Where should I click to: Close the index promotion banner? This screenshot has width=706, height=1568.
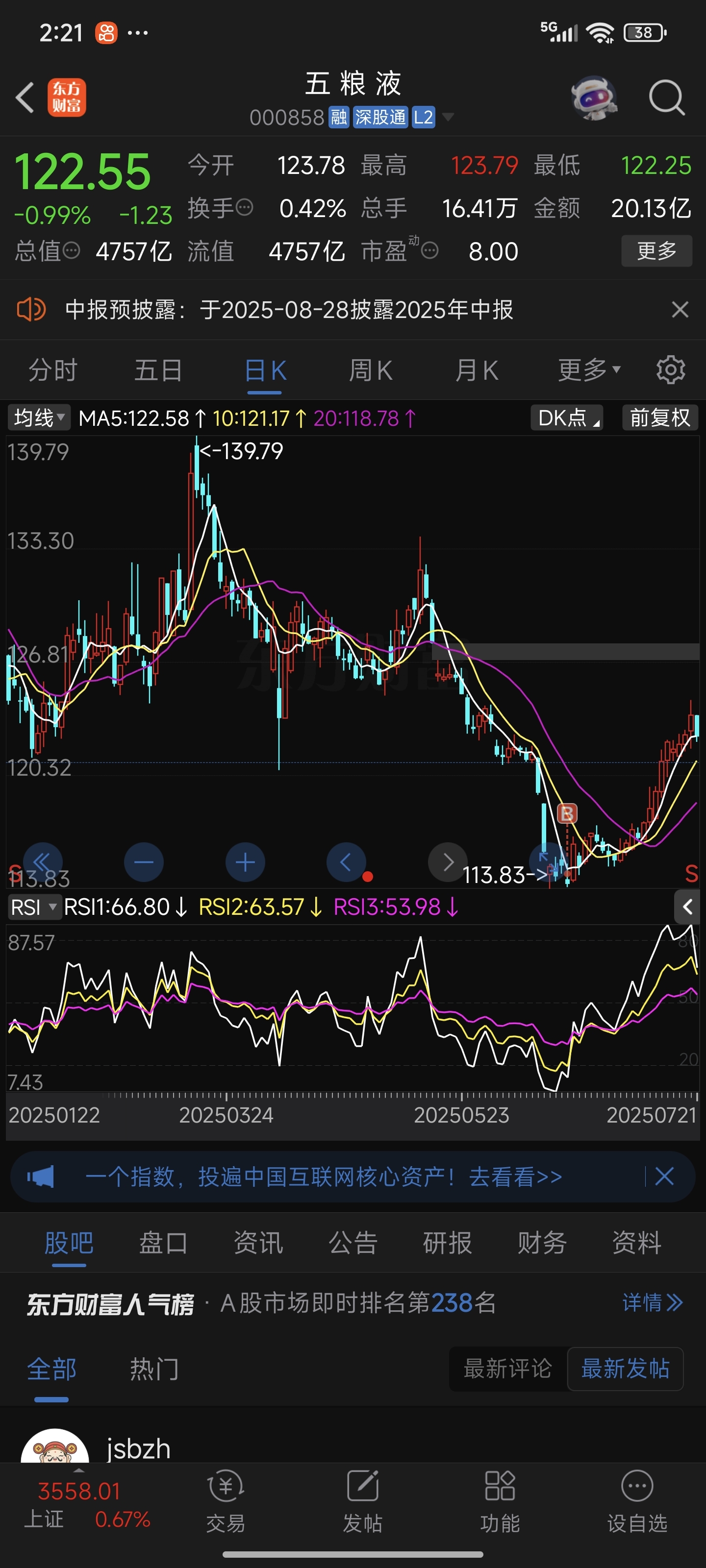click(664, 1176)
